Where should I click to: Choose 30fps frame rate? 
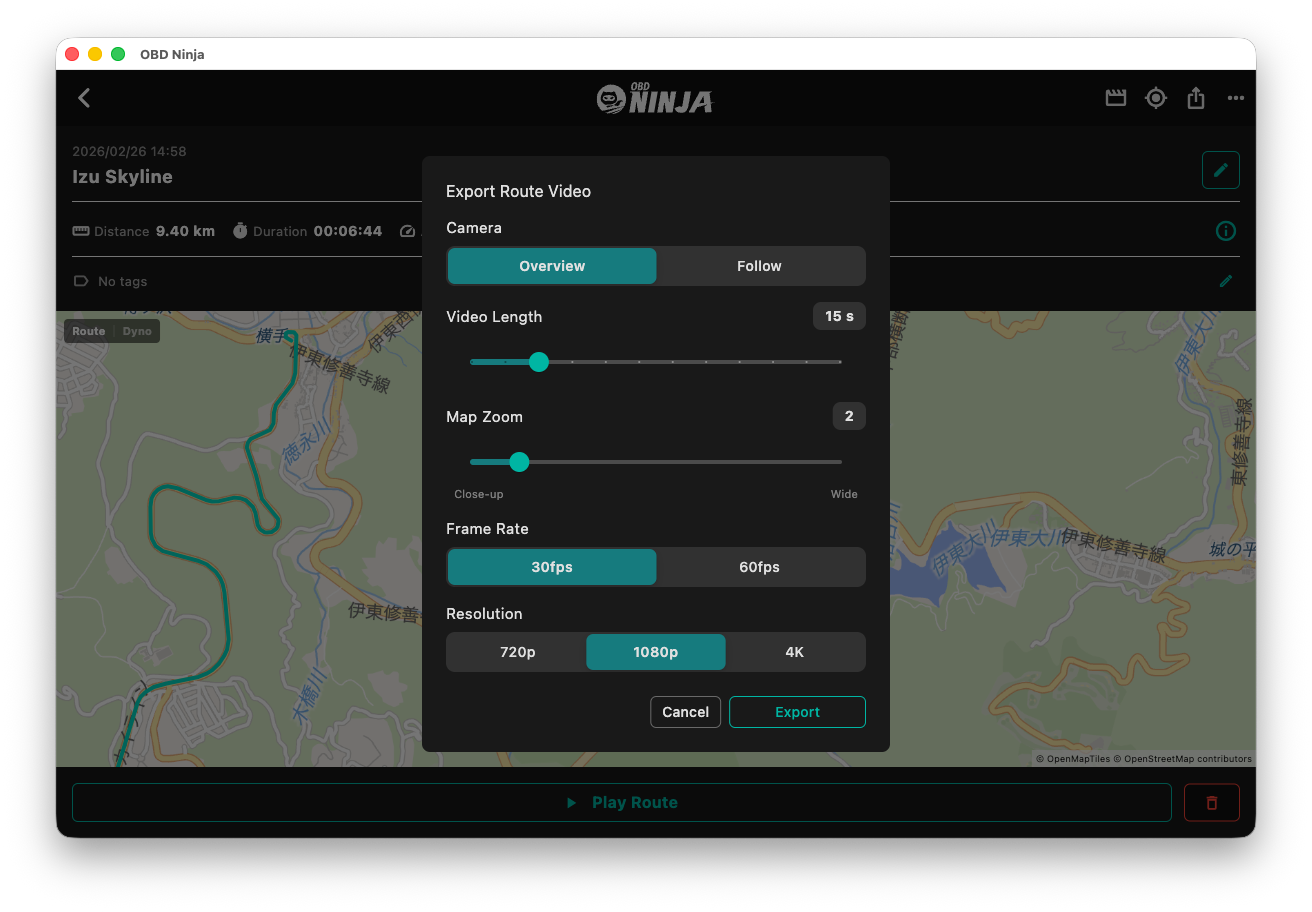[552, 567]
